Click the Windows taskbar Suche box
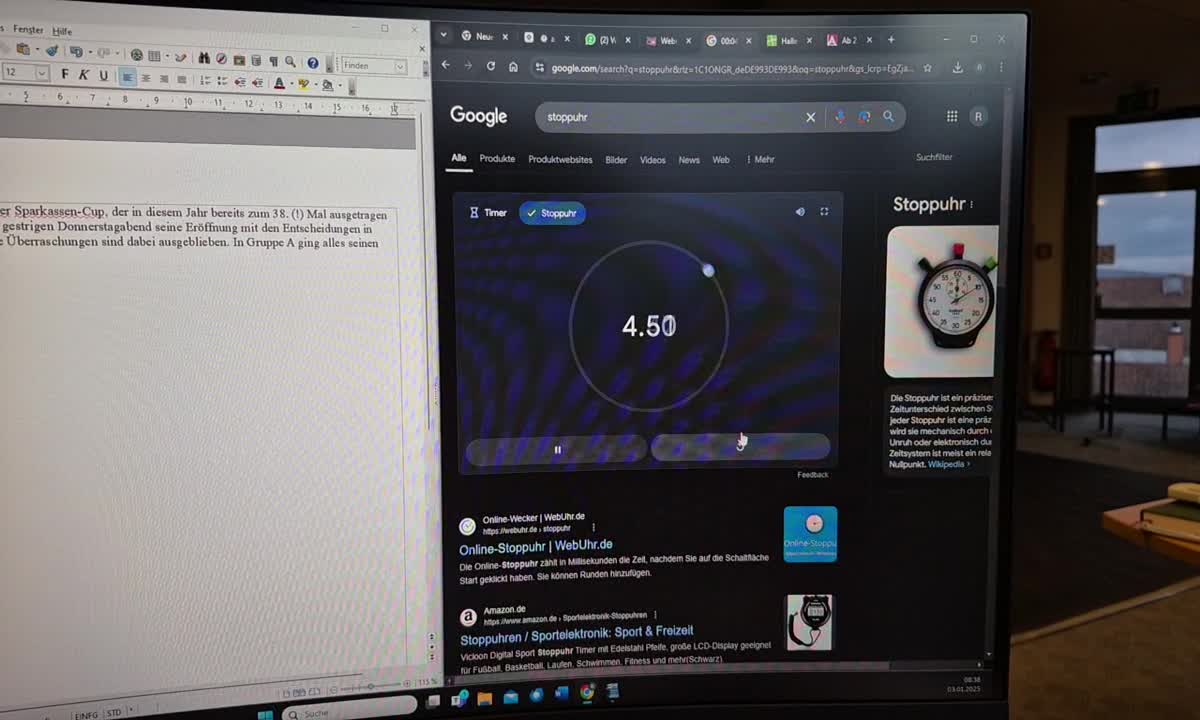 tap(349, 709)
